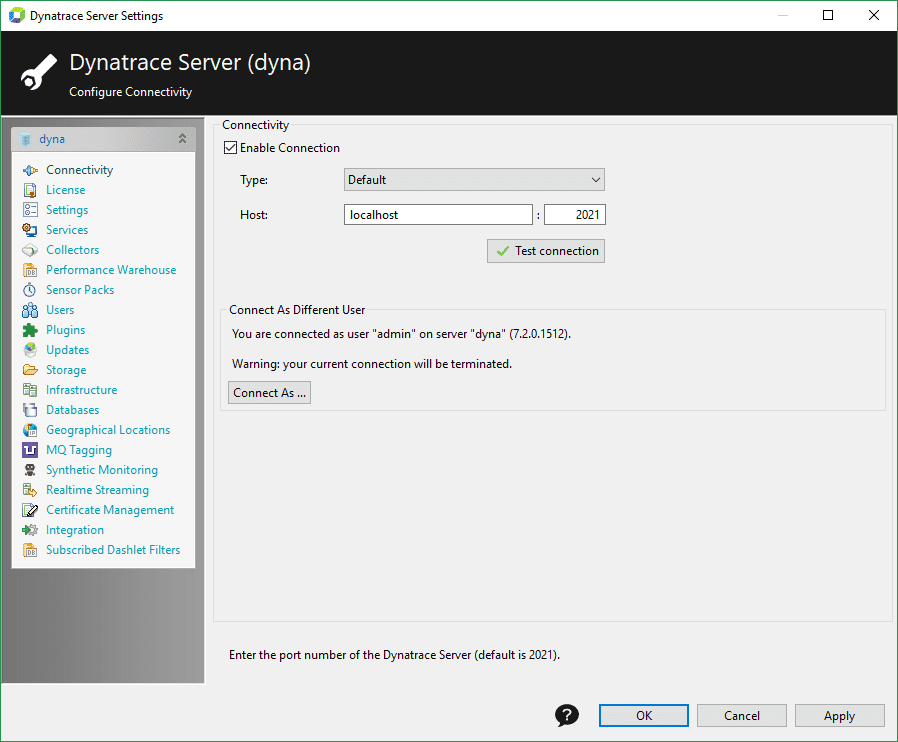Viewport: 898px width, 742px height.
Task: Click into the port number field
Action: [x=574, y=215]
